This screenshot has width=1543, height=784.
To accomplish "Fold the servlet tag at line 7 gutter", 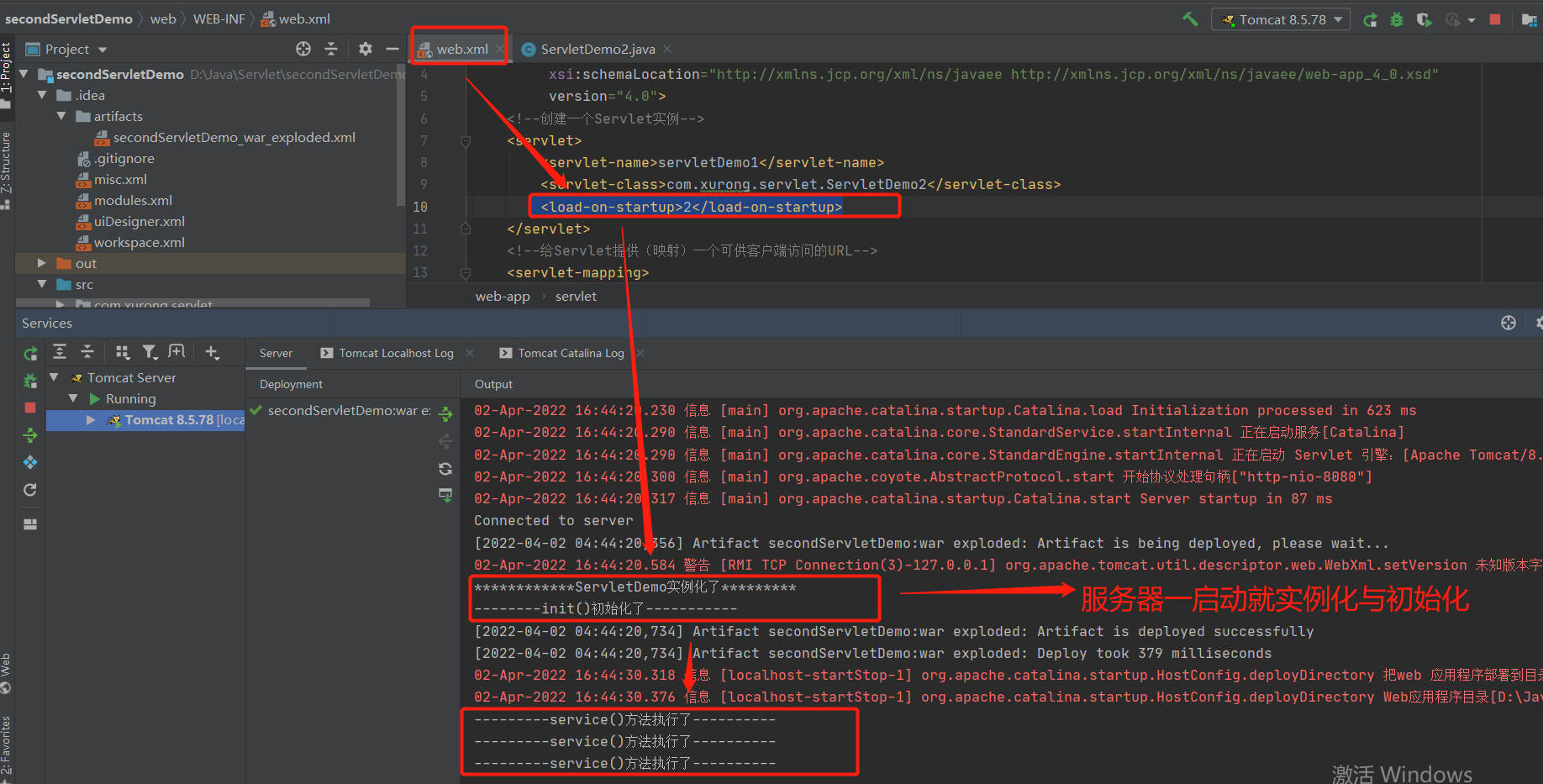I will click(466, 141).
